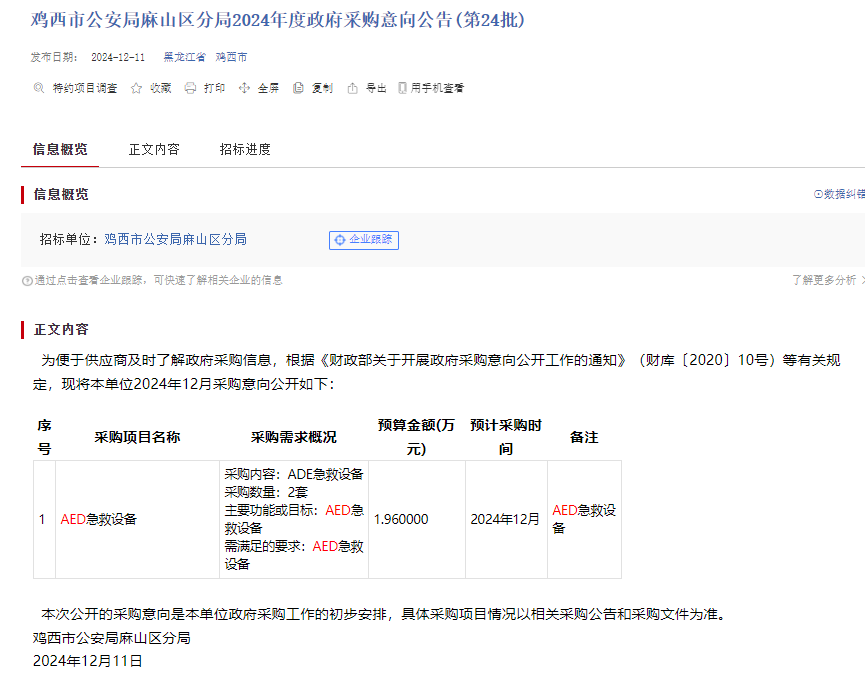Viewport: 865px width, 698px height.
Task: Click the 黑龙江省 province link
Action: pyautogui.click(x=185, y=58)
